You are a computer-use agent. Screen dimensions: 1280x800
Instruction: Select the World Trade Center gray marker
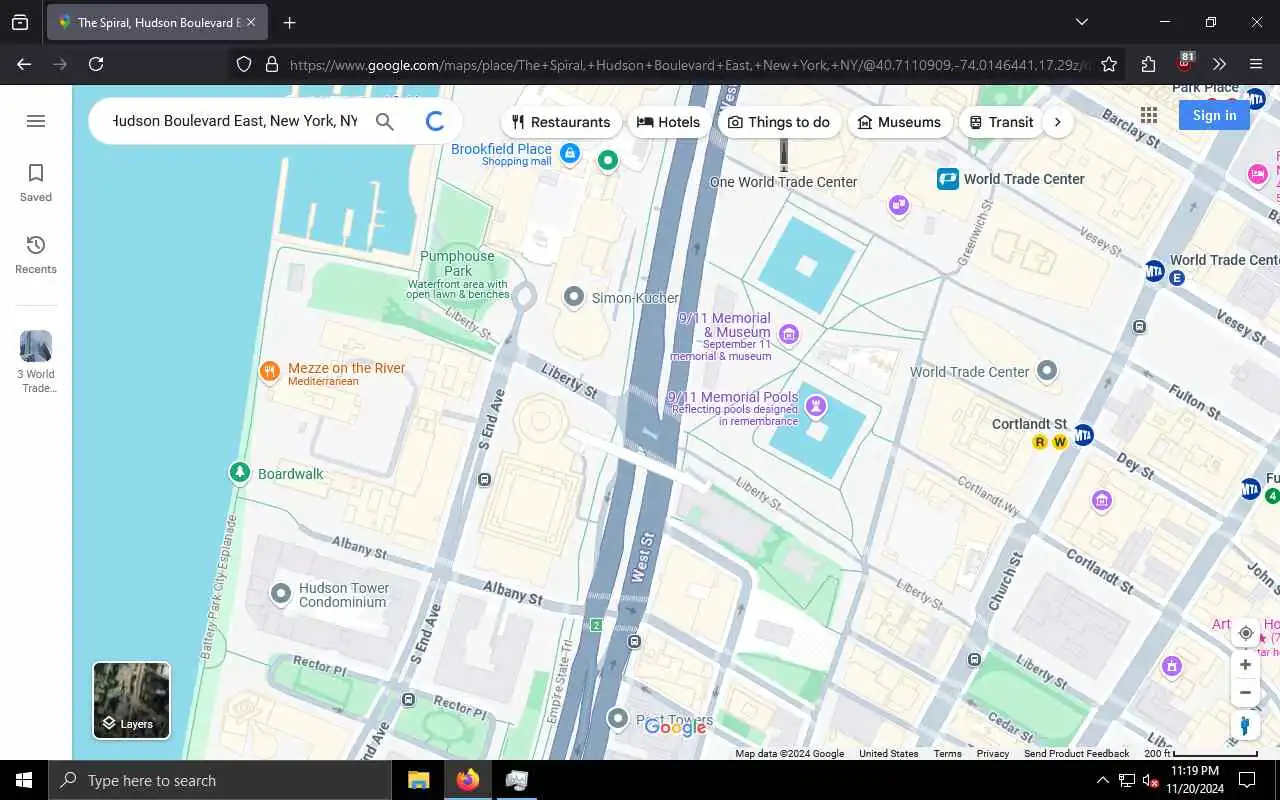[x=1047, y=370]
